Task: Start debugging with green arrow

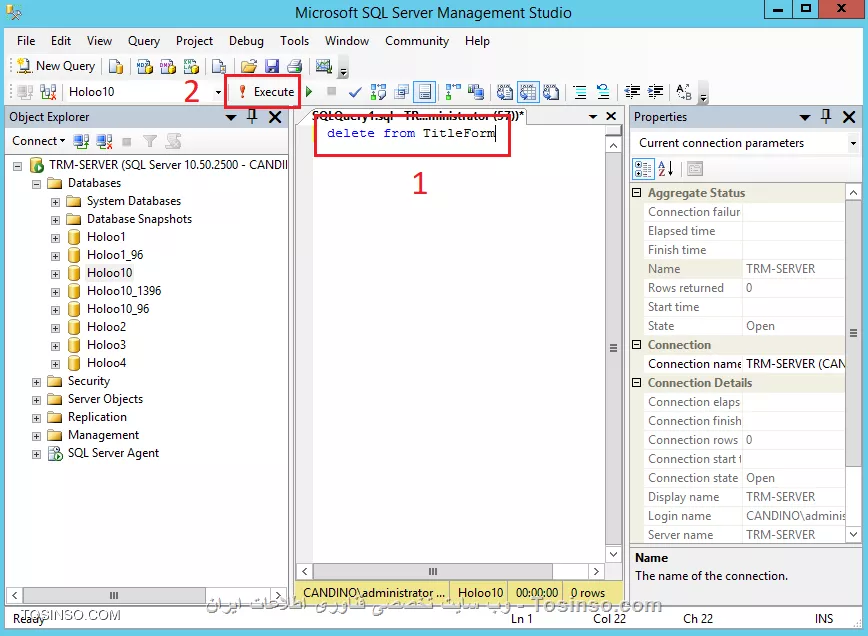Action: [x=309, y=92]
